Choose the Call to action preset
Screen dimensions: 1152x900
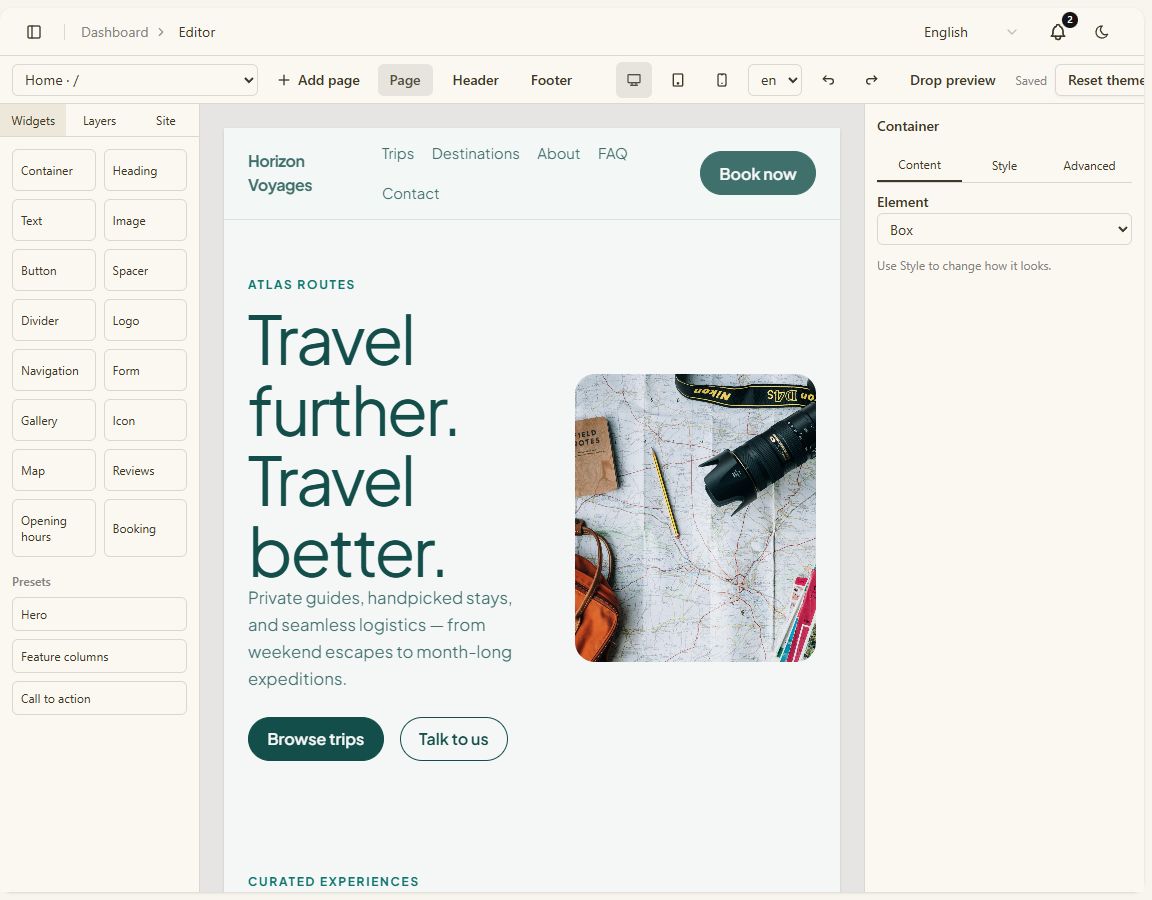point(99,698)
